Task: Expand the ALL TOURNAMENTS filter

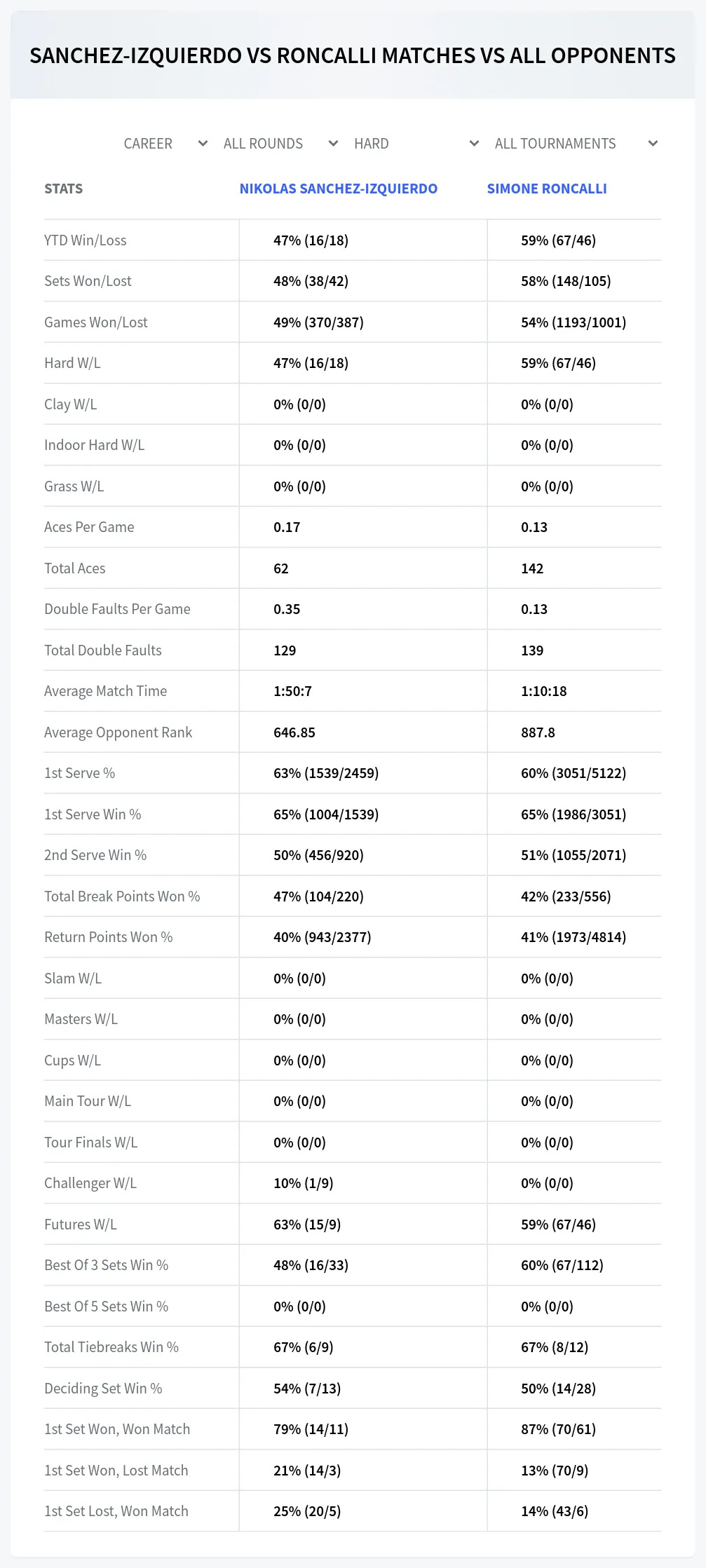Action: [x=576, y=144]
